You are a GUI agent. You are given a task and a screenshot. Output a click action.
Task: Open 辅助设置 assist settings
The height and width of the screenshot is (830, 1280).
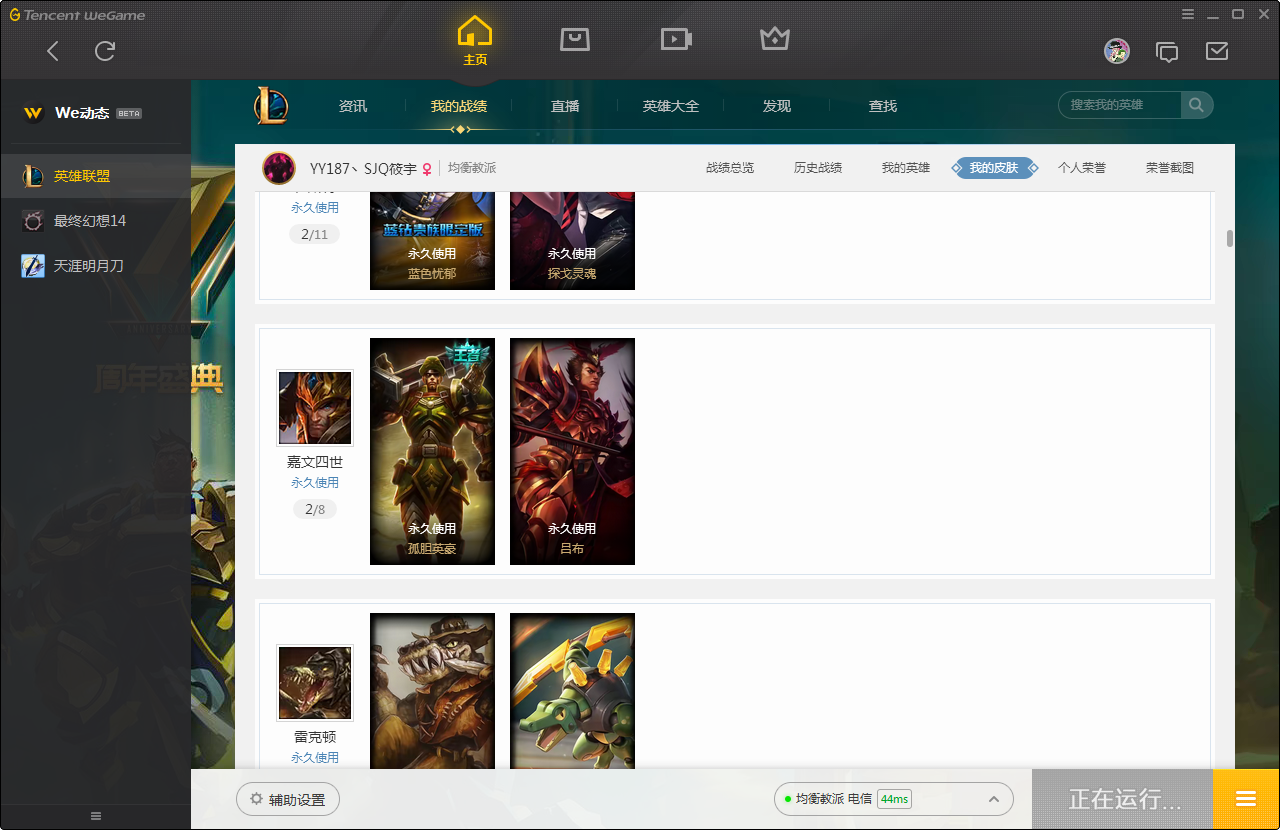pos(288,800)
